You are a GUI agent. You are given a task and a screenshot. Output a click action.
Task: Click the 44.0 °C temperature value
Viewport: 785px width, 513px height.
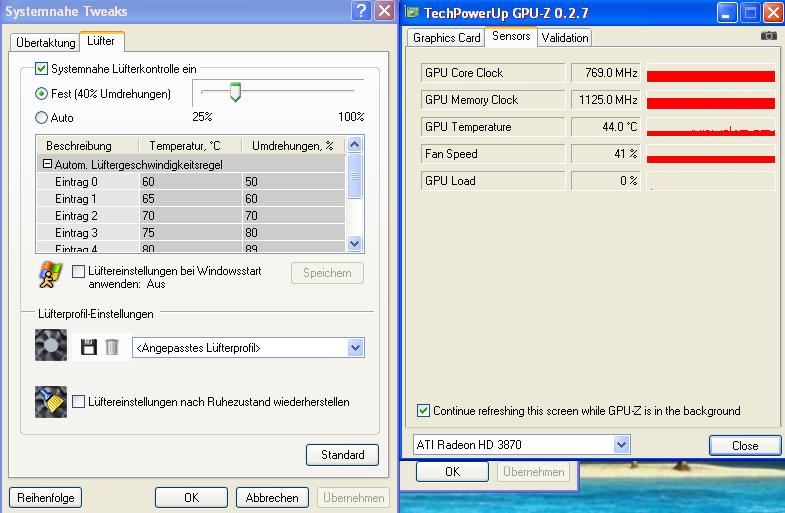[x=605, y=127]
